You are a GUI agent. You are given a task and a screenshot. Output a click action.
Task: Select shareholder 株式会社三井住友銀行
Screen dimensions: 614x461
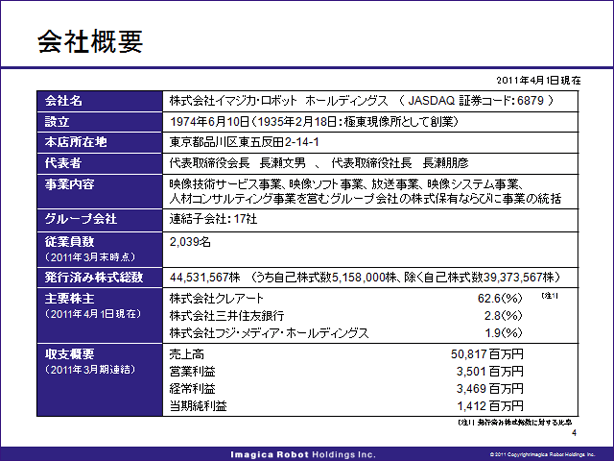227,316
